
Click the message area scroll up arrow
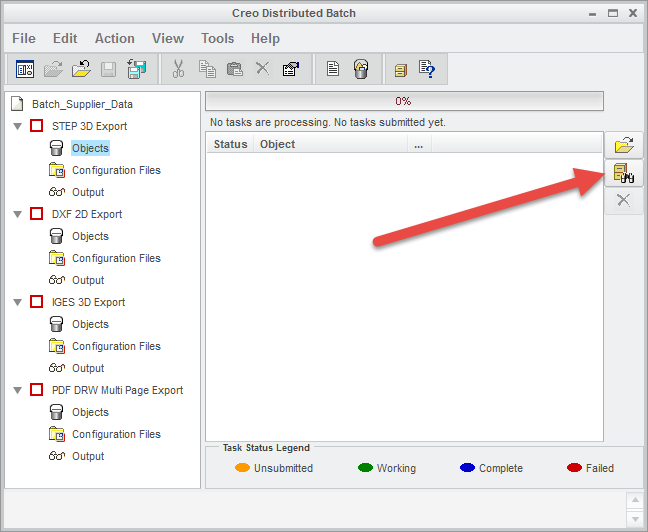pos(635,500)
